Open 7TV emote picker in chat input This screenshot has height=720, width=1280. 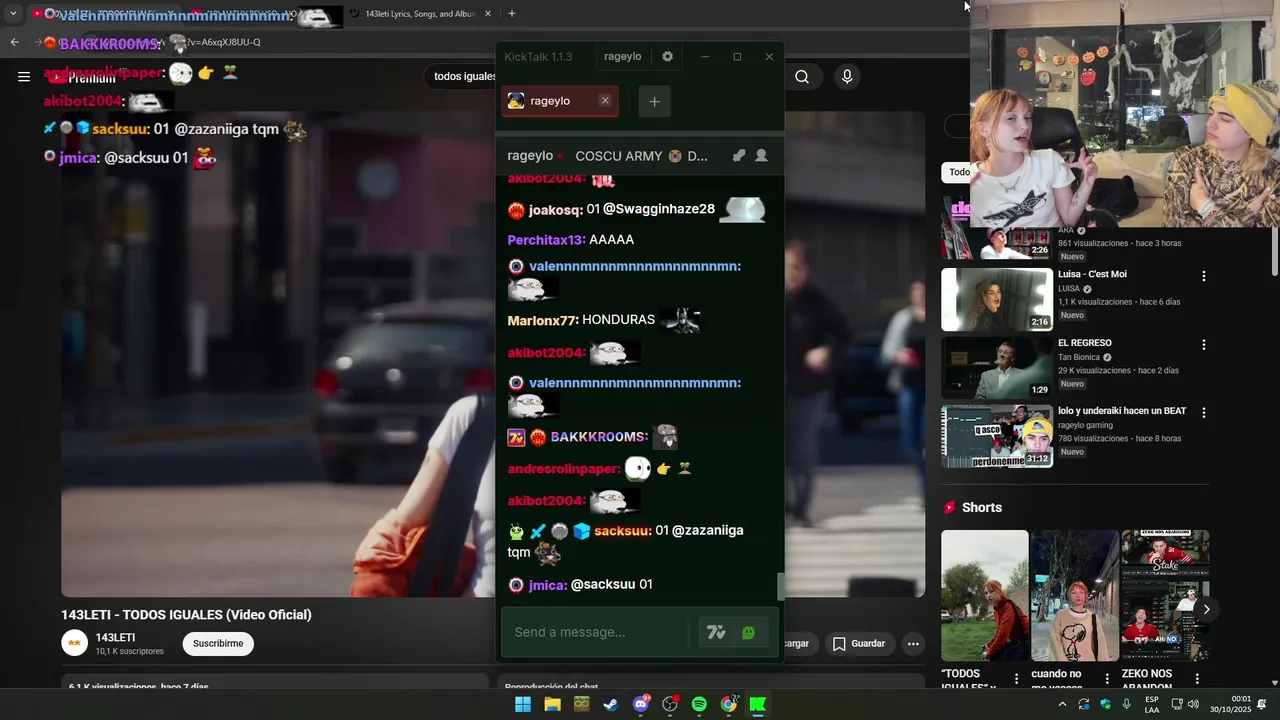click(716, 632)
